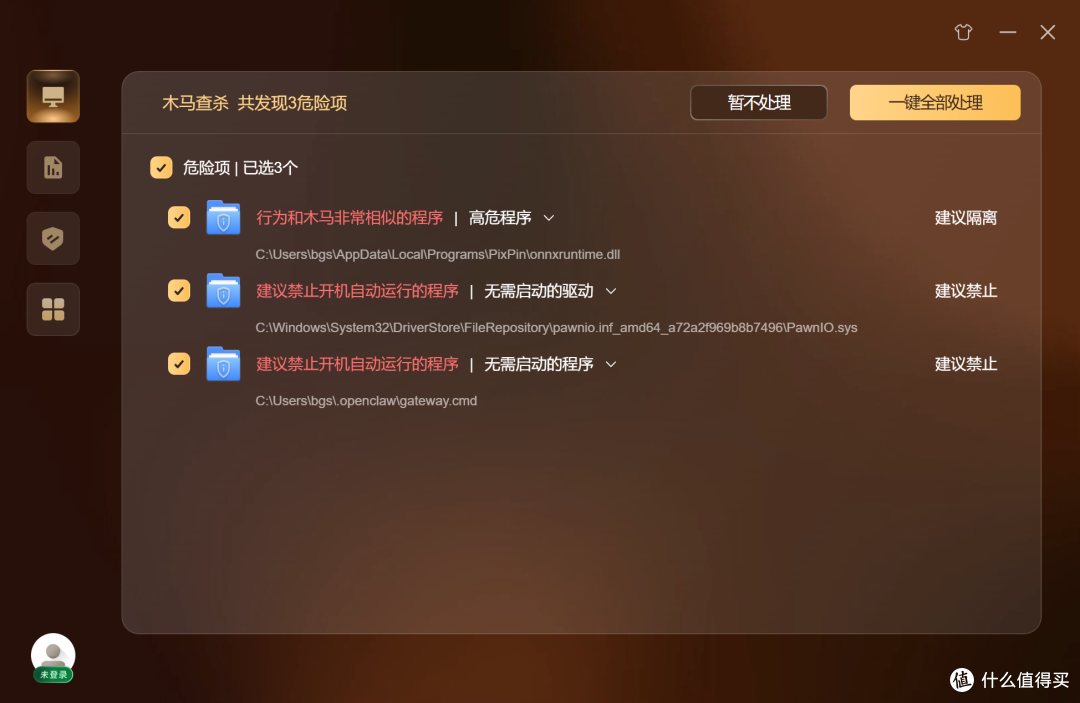Click 建议禁止 for PawnIO.sys driver
This screenshot has height=703, width=1080.
click(966, 291)
